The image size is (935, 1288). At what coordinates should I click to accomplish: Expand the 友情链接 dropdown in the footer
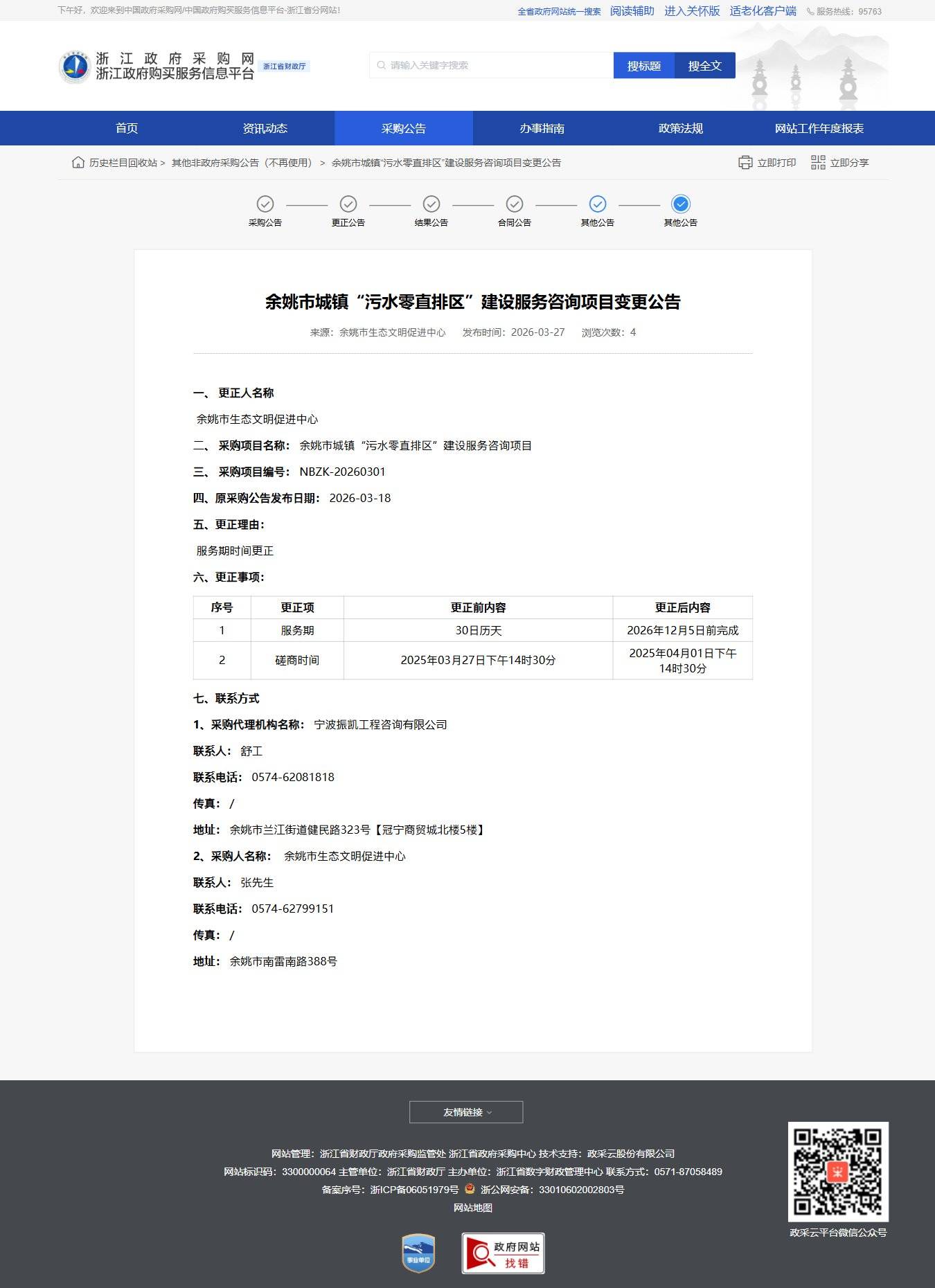[x=466, y=1112]
